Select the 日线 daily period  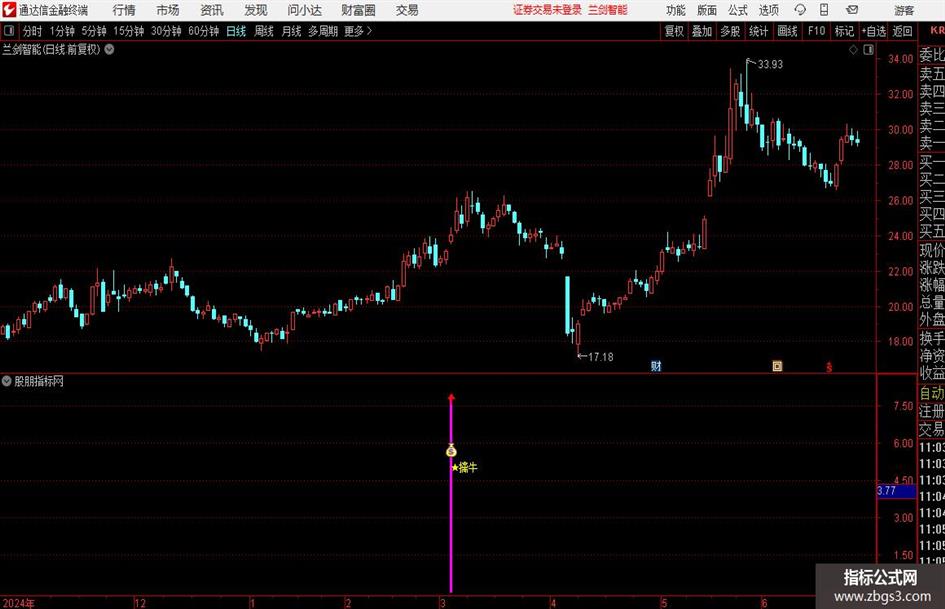click(236, 31)
